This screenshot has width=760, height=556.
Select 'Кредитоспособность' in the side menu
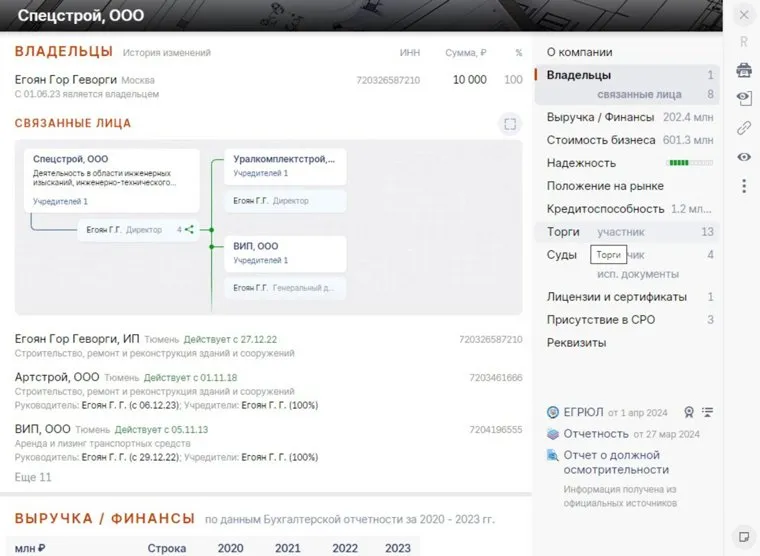point(605,209)
